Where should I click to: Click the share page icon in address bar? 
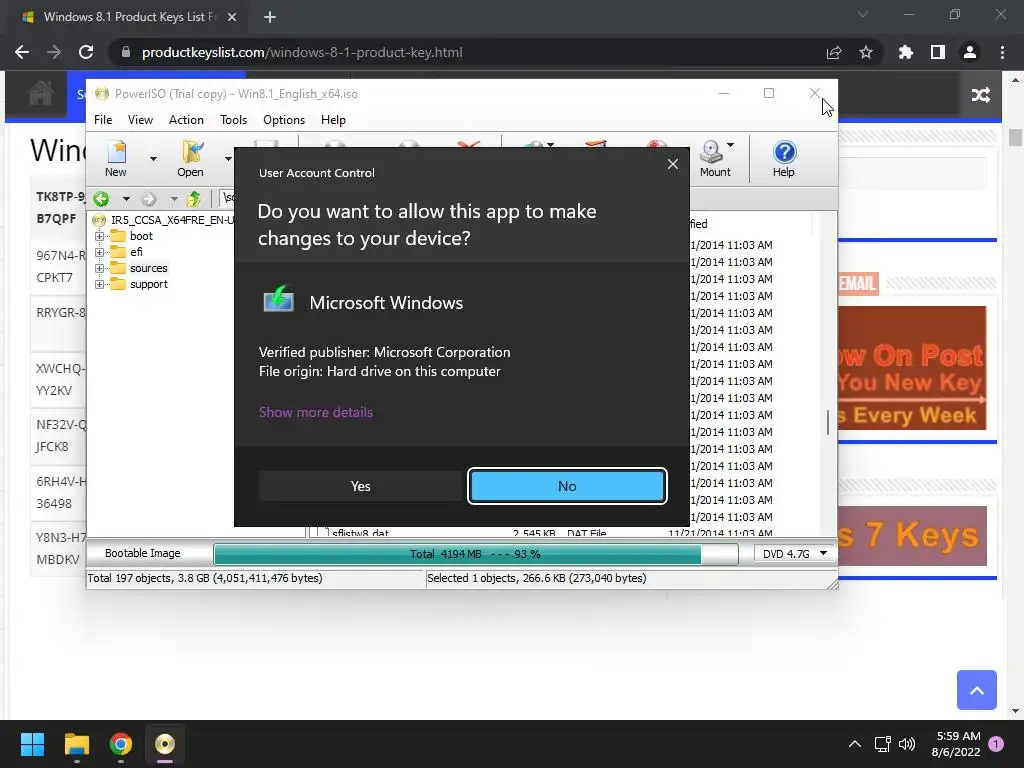tap(834, 52)
